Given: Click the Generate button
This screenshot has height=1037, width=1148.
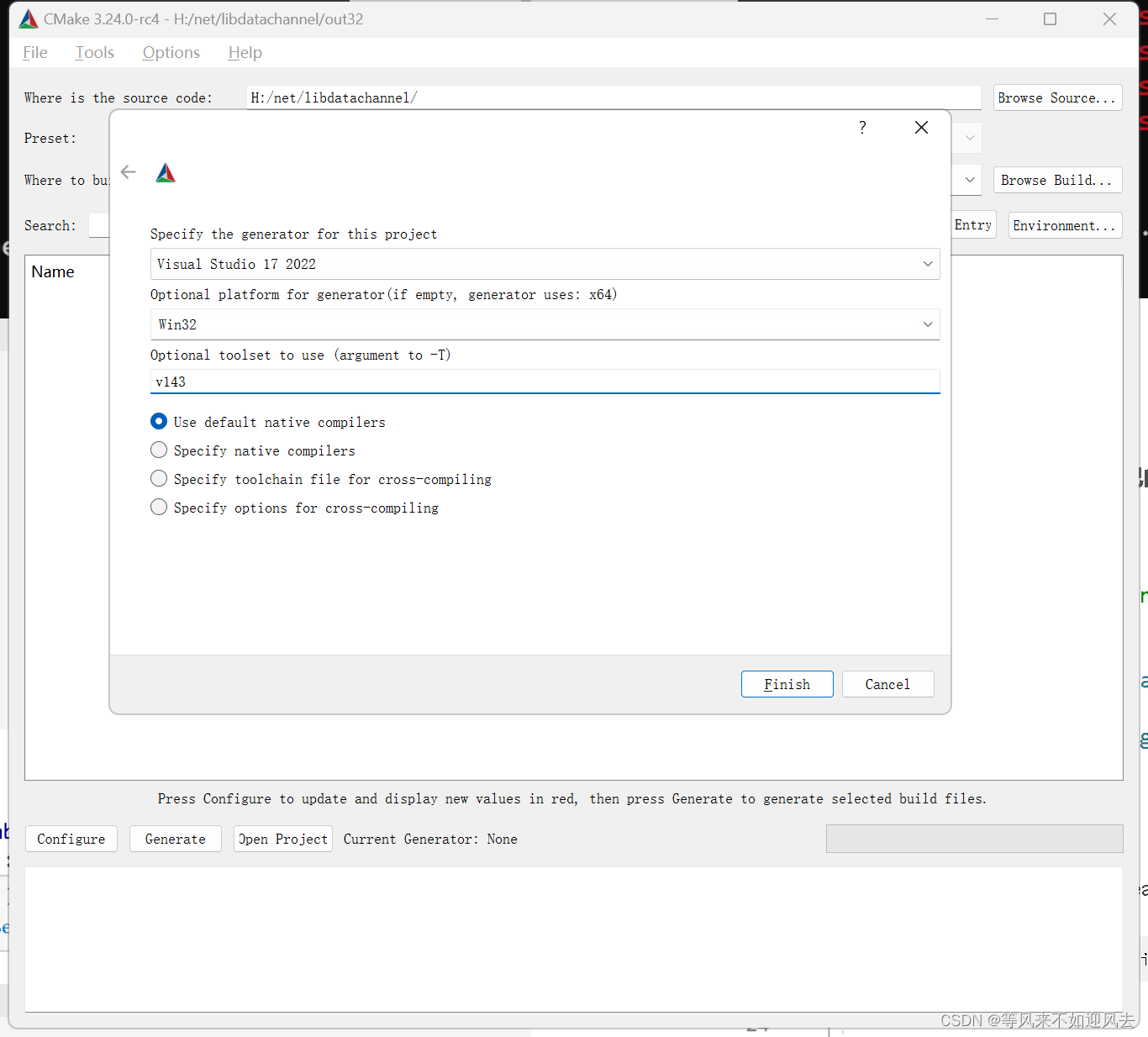Looking at the screenshot, I should click(175, 839).
